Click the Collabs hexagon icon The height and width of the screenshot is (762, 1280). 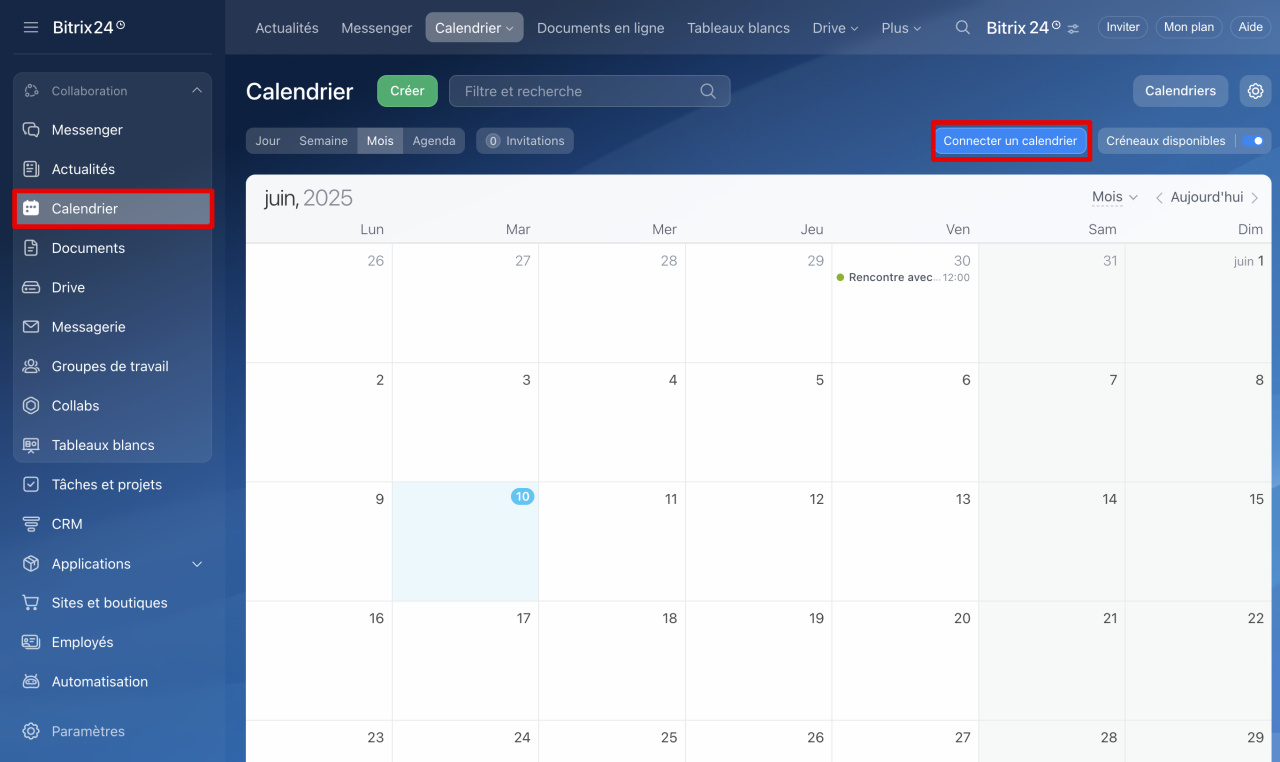[31, 406]
